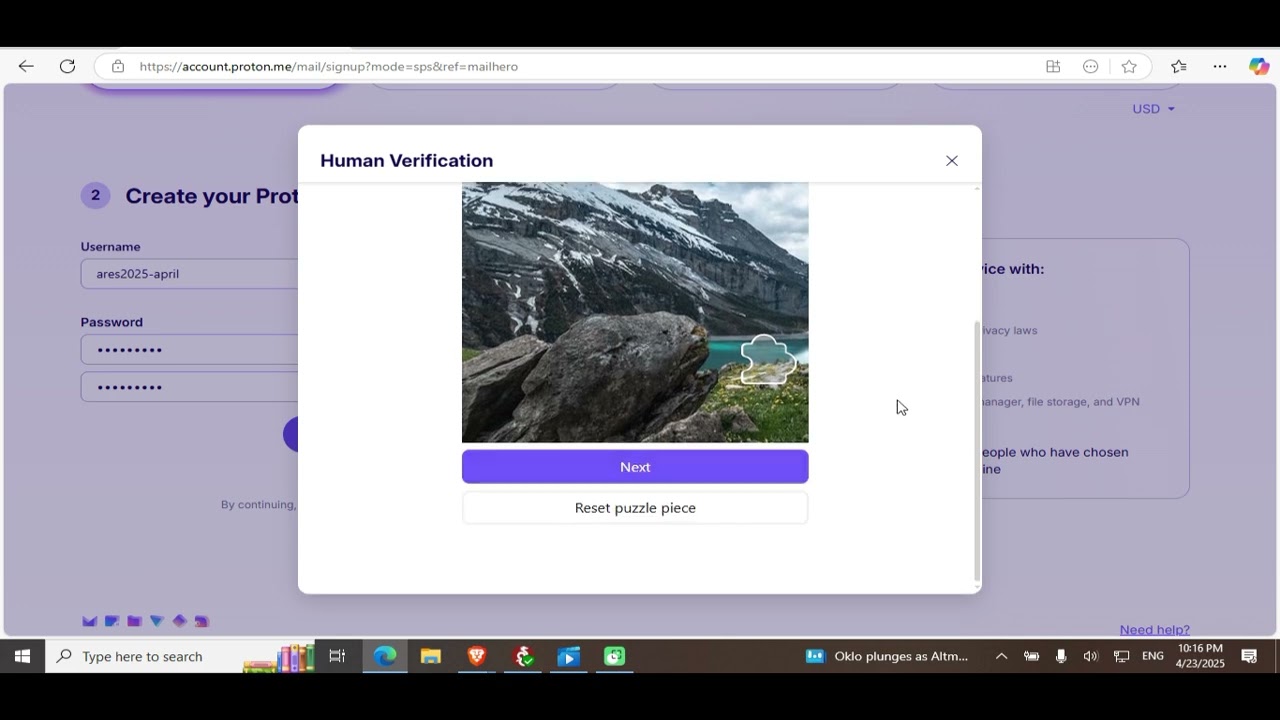The width and height of the screenshot is (1280, 720).
Task: Show hidden tray icons chevron
Action: (1001, 657)
